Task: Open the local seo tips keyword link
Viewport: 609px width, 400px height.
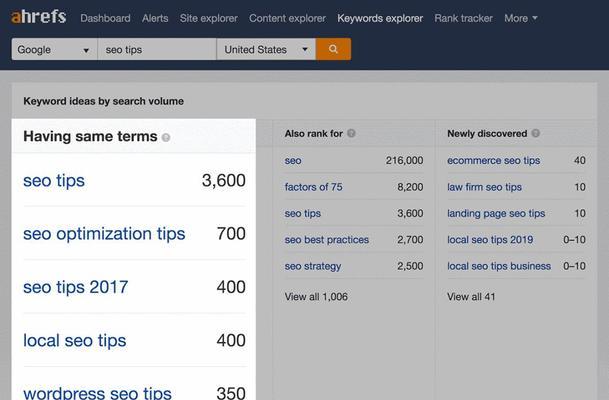Action: coord(75,341)
